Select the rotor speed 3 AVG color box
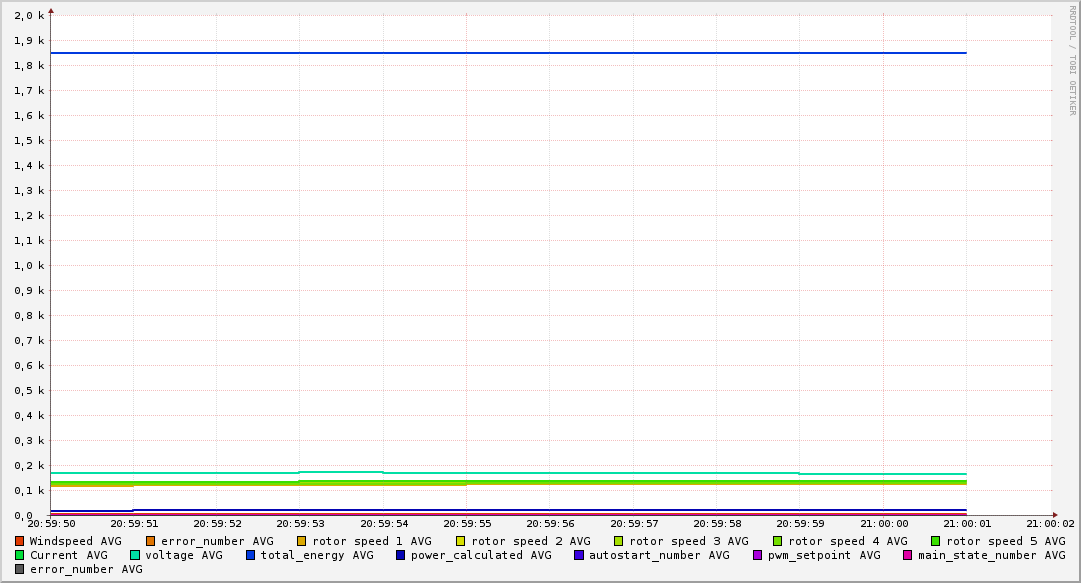The width and height of the screenshot is (1081, 583). click(x=619, y=541)
